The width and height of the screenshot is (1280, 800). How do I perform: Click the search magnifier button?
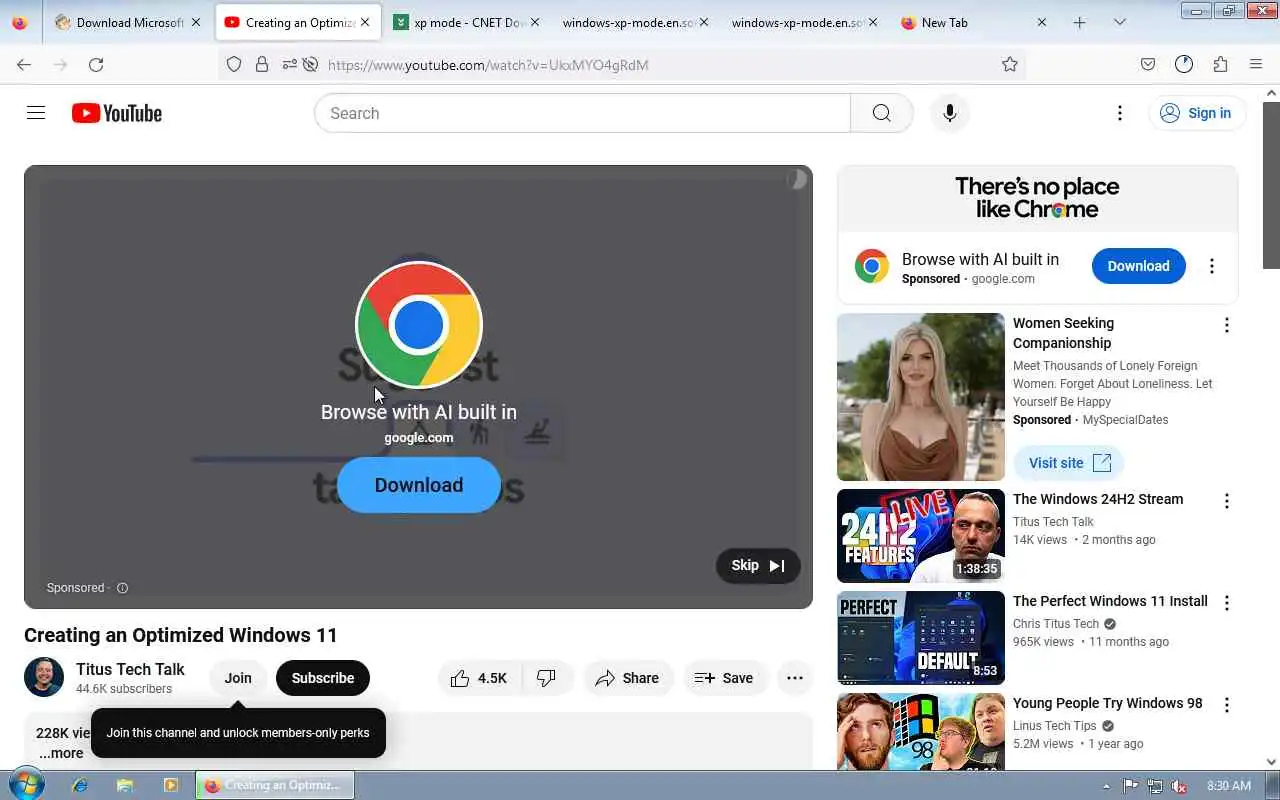pyautogui.click(x=881, y=113)
